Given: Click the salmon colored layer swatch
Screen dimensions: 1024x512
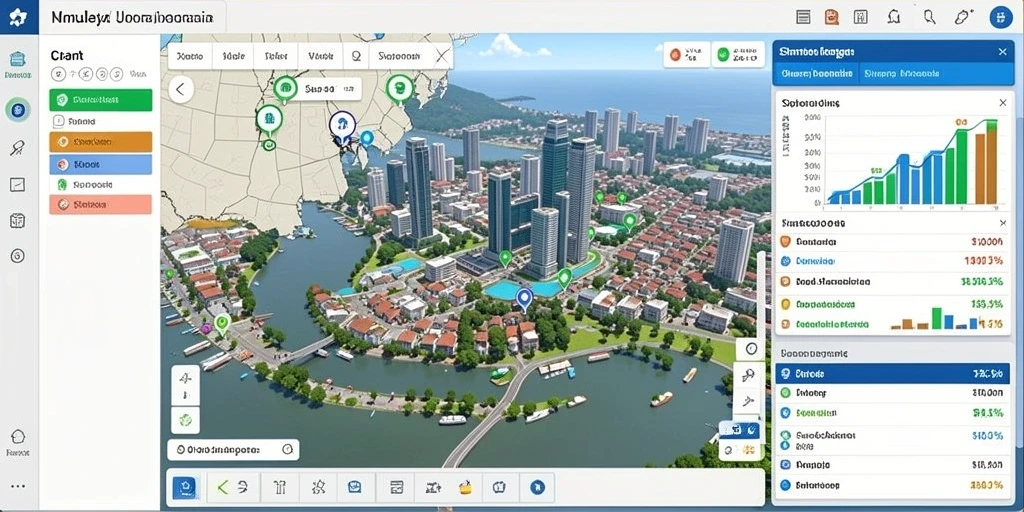Looking at the screenshot, I should [x=101, y=204].
